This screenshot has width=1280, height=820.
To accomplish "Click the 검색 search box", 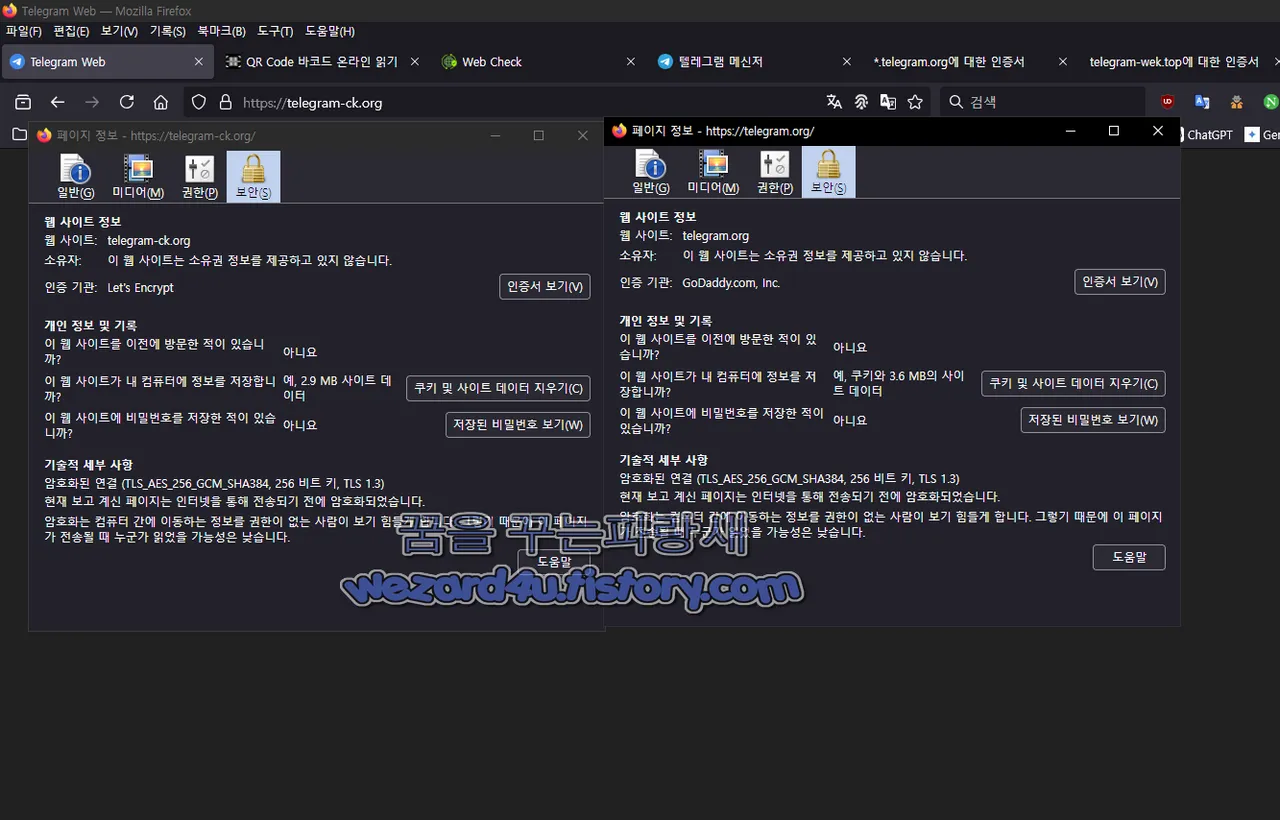I will [x=1043, y=102].
